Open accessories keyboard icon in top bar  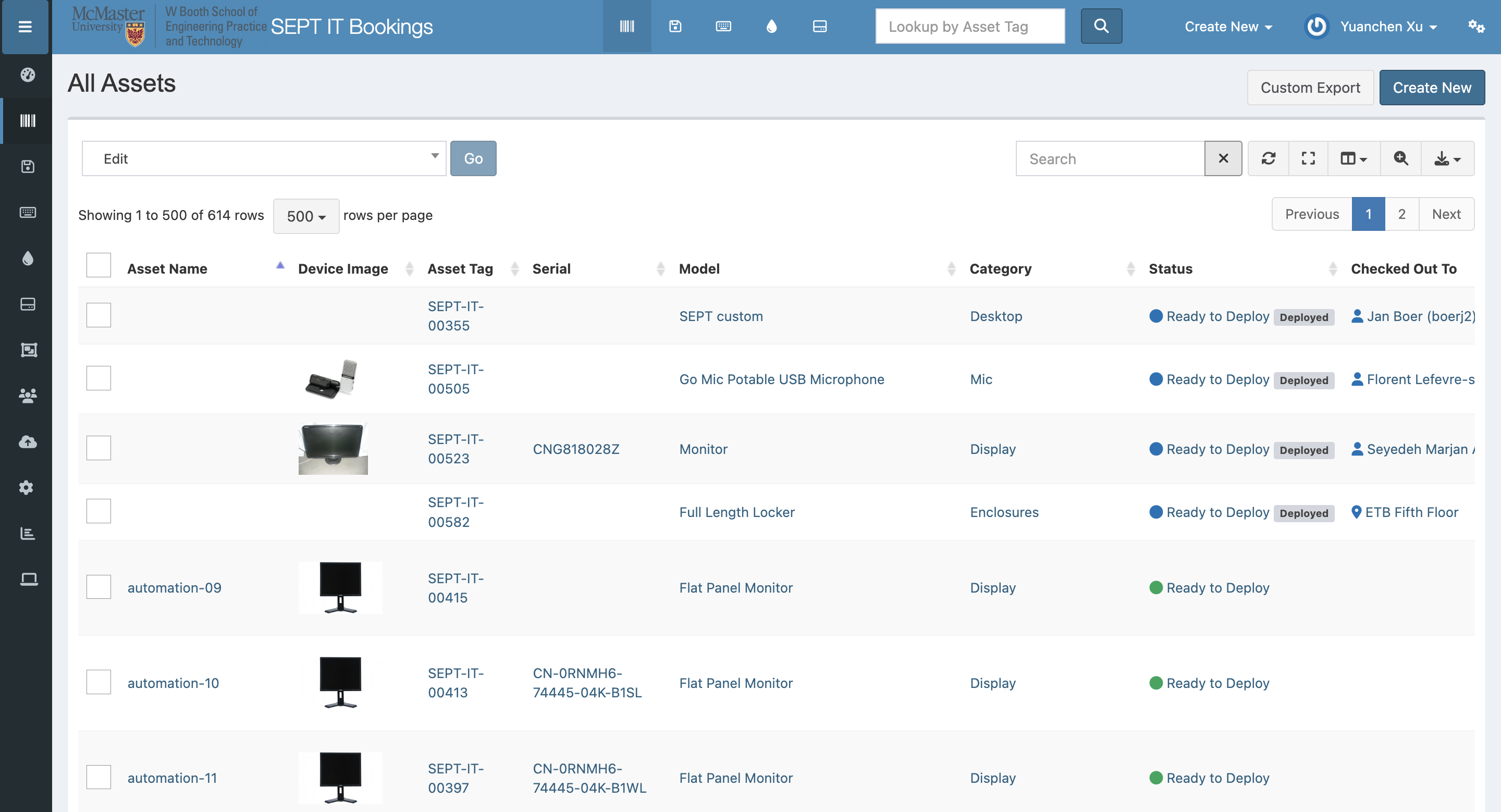coord(723,26)
